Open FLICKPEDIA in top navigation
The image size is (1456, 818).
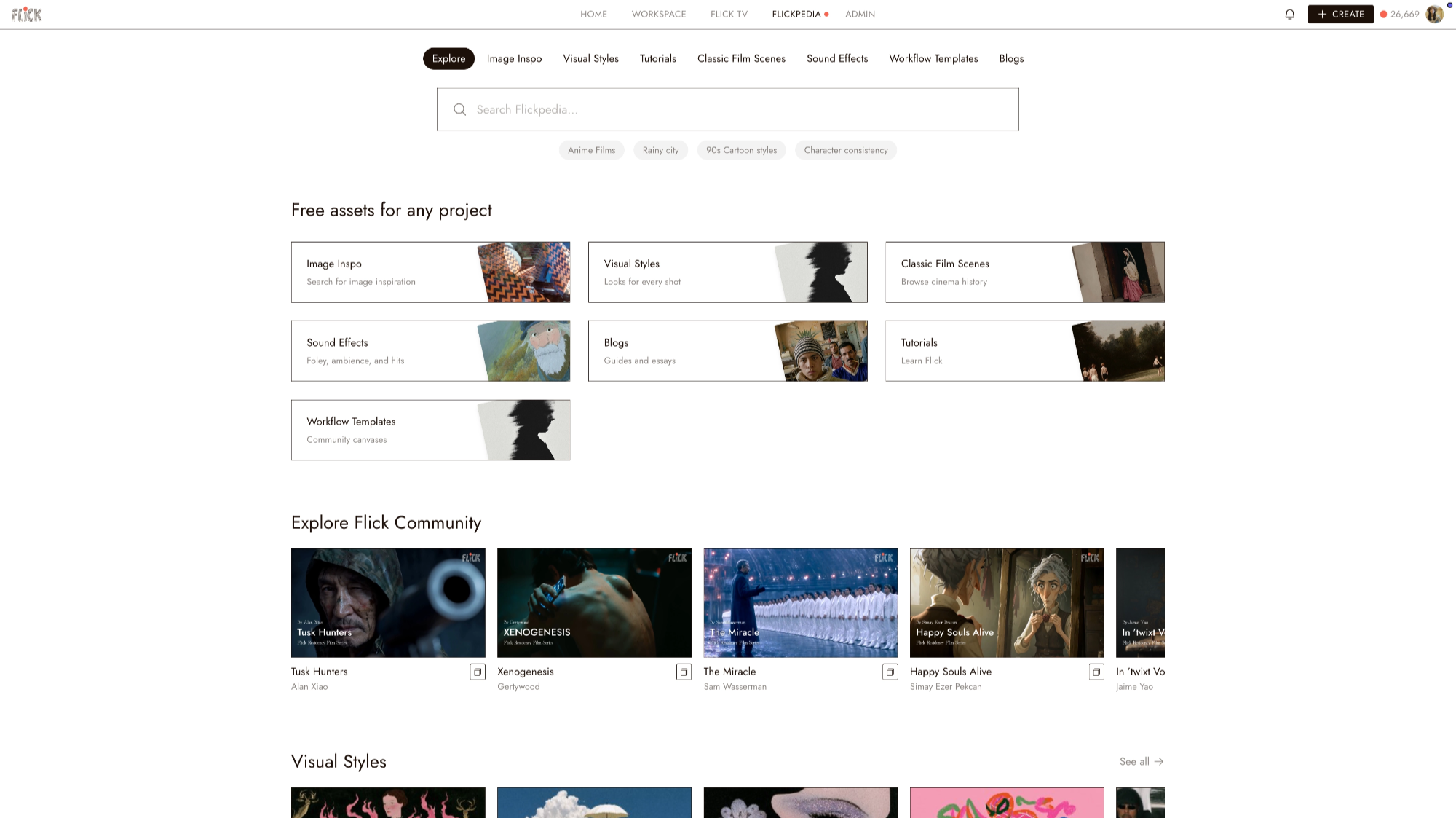(796, 14)
